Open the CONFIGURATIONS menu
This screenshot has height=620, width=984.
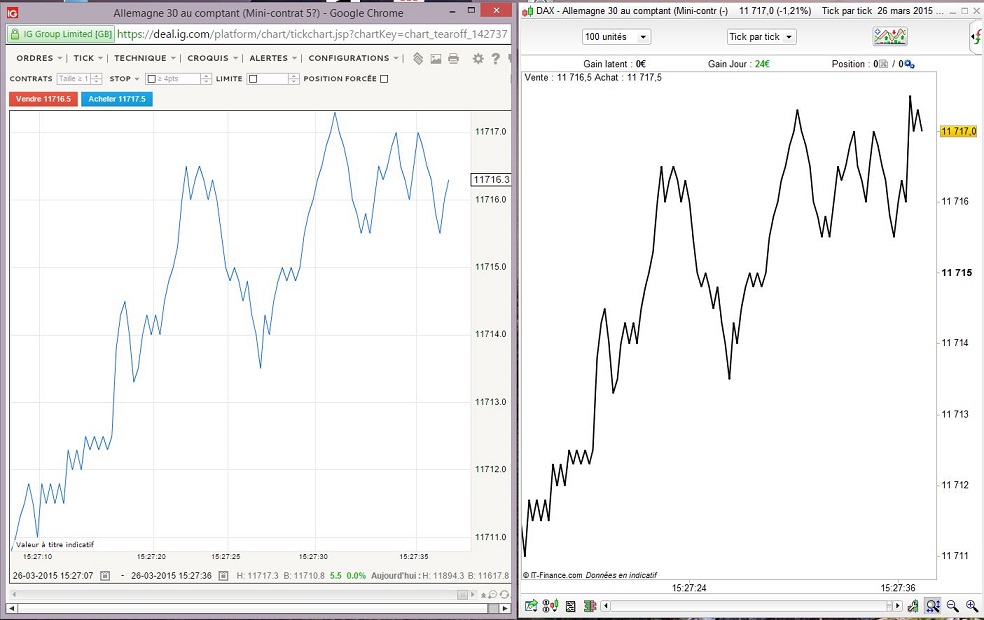click(353, 58)
